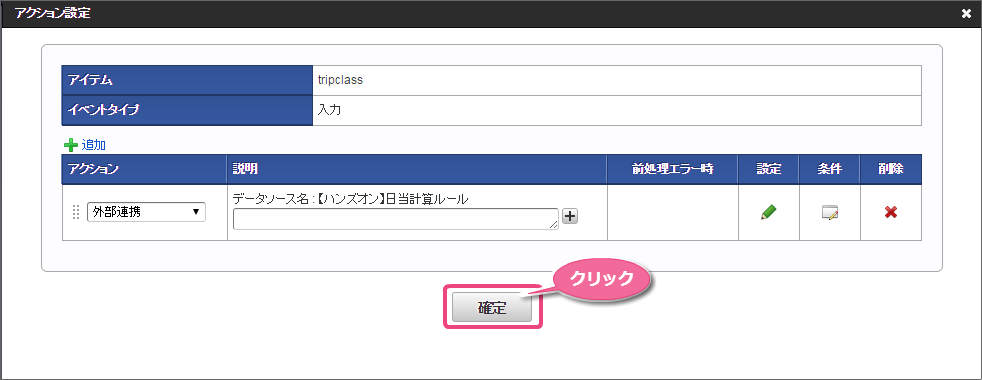Click the 設定 column header

point(768,169)
